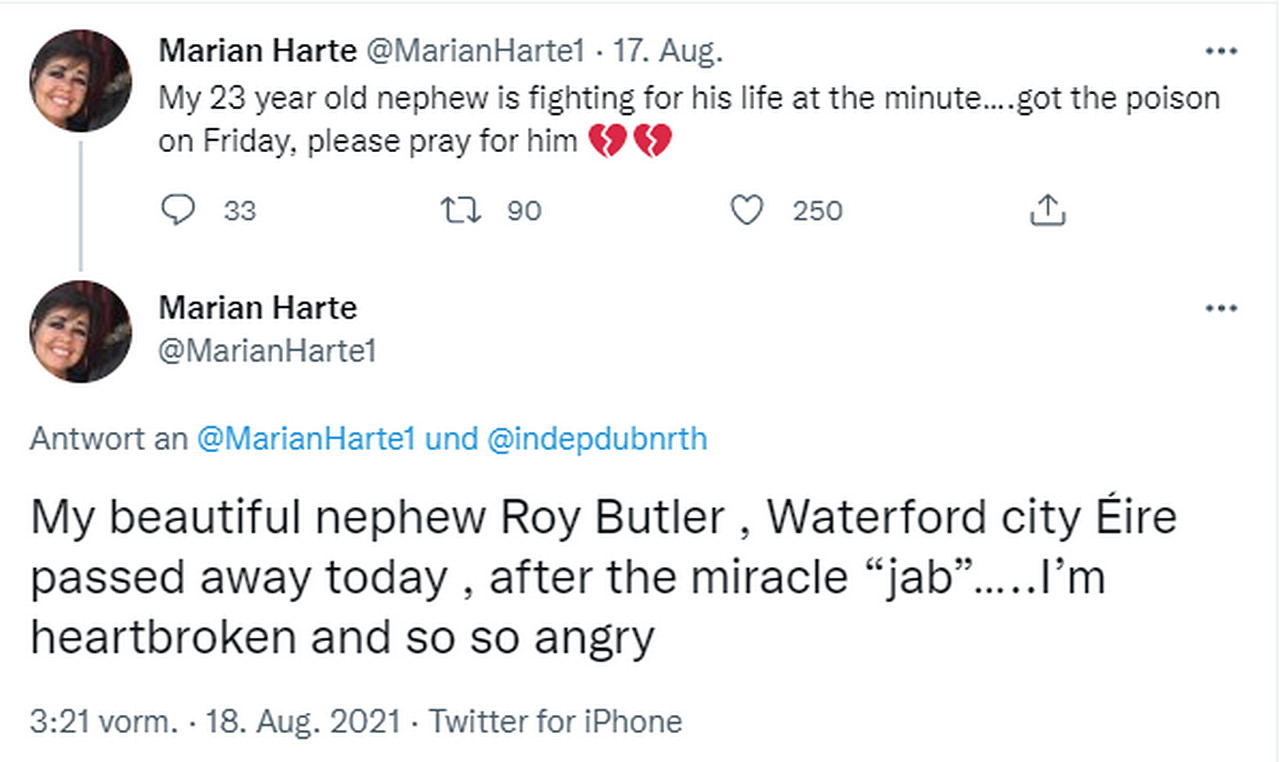The image size is (1280, 762).
Task: Click Marian Harte avatar in second tweet
Action: [81, 331]
